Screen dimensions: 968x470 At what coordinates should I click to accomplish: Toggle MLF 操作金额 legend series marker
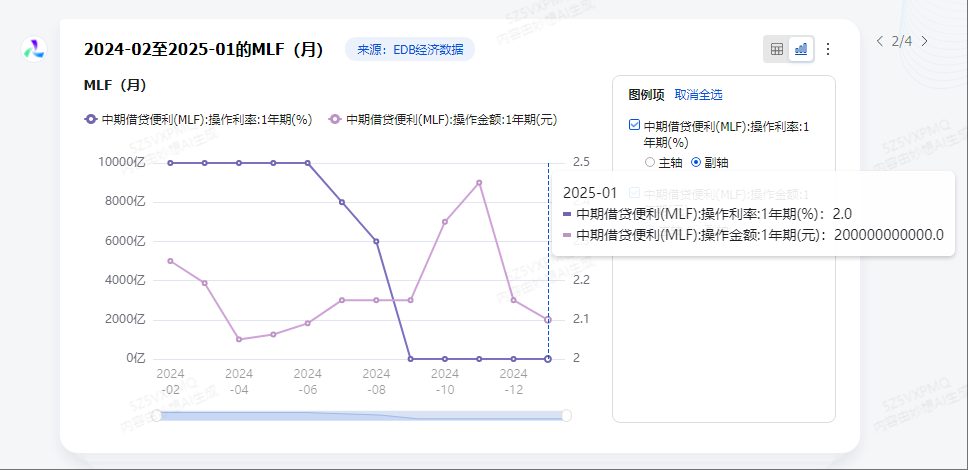click(x=335, y=119)
